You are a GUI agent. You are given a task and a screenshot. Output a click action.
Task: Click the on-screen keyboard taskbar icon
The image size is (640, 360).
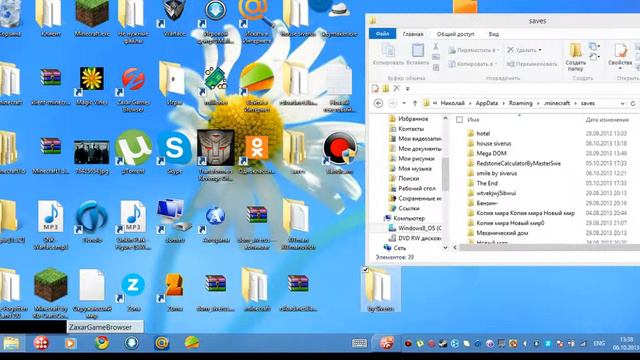pos(359,343)
